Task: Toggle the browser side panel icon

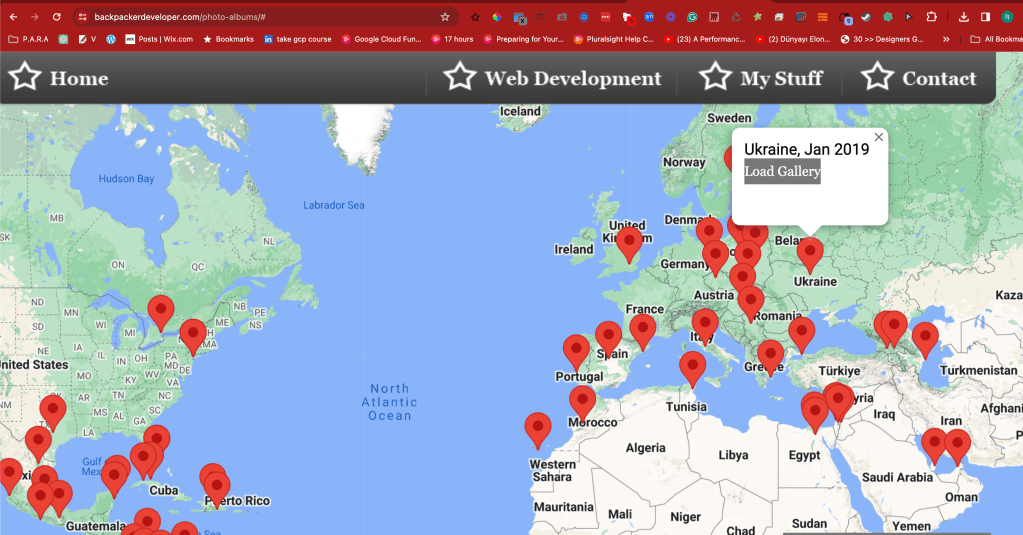Action: pos(985,17)
